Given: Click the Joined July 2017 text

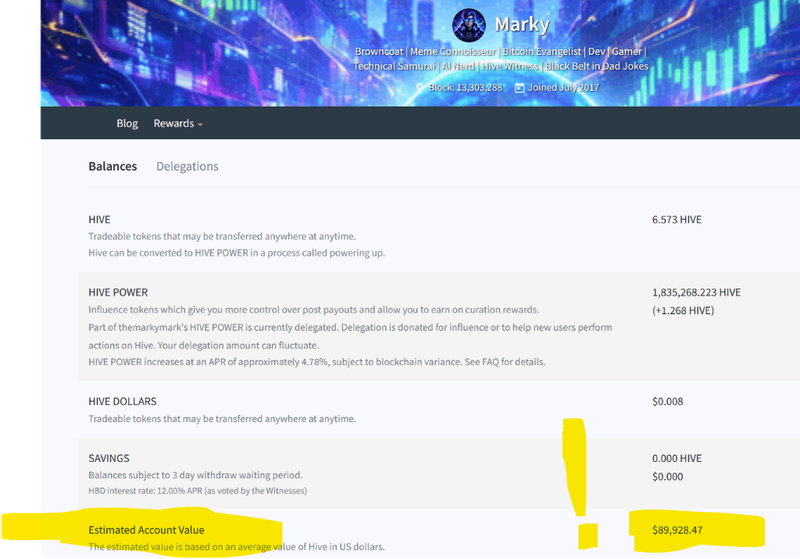Looking at the screenshot, I should click(x=563, y=88).
